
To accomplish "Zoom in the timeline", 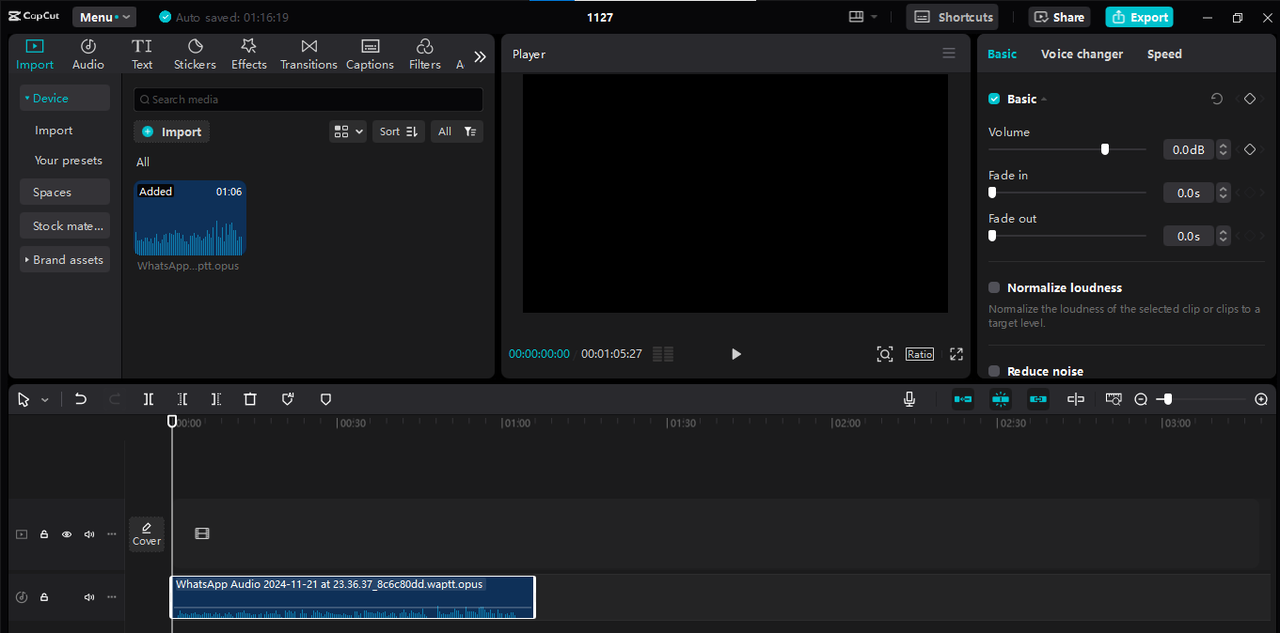I will coord(1261,399).
